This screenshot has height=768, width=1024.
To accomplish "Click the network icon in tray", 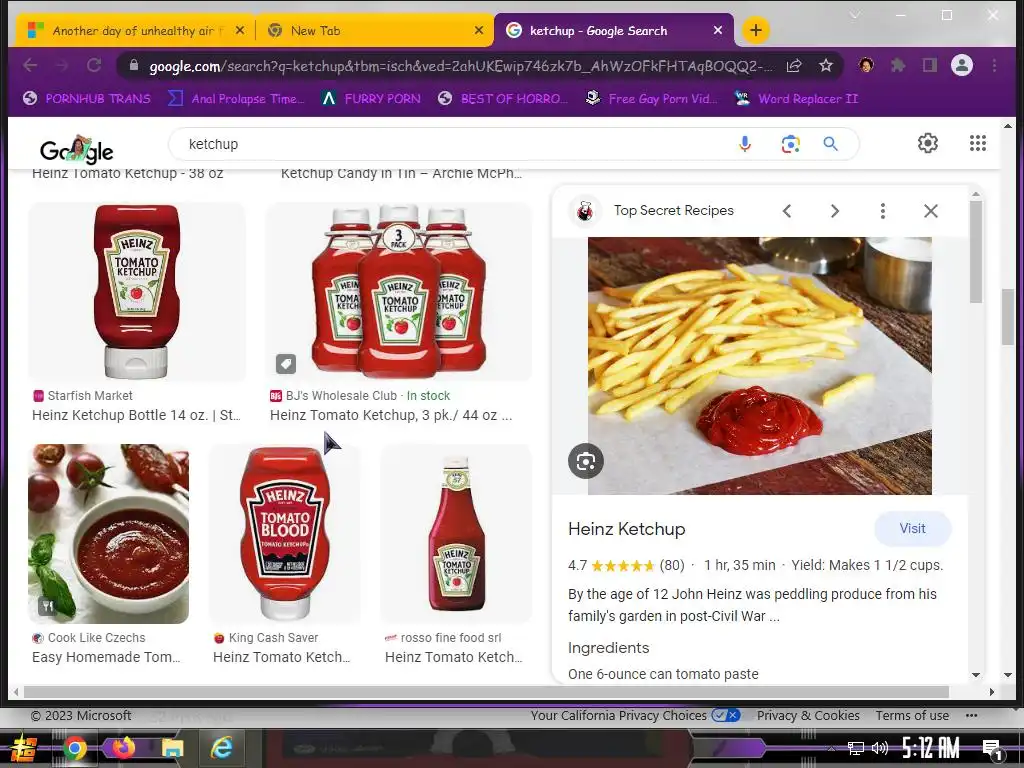I will tap(855, 748).
